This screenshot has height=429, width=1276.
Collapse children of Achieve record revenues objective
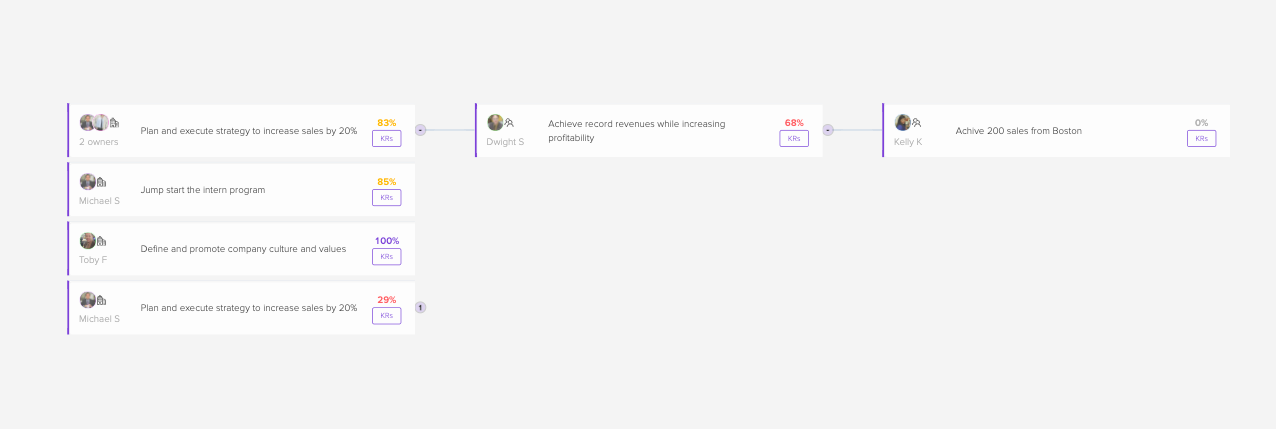(x=828, y=130)
